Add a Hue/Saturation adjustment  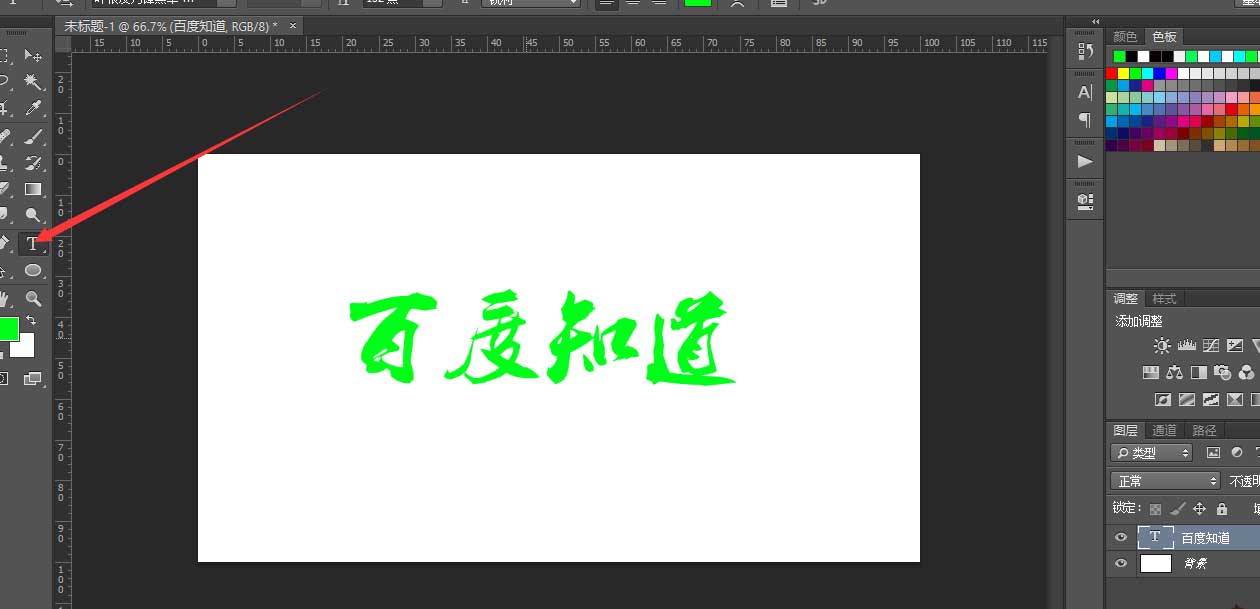pyautogui.click(x=1150, y=373)
